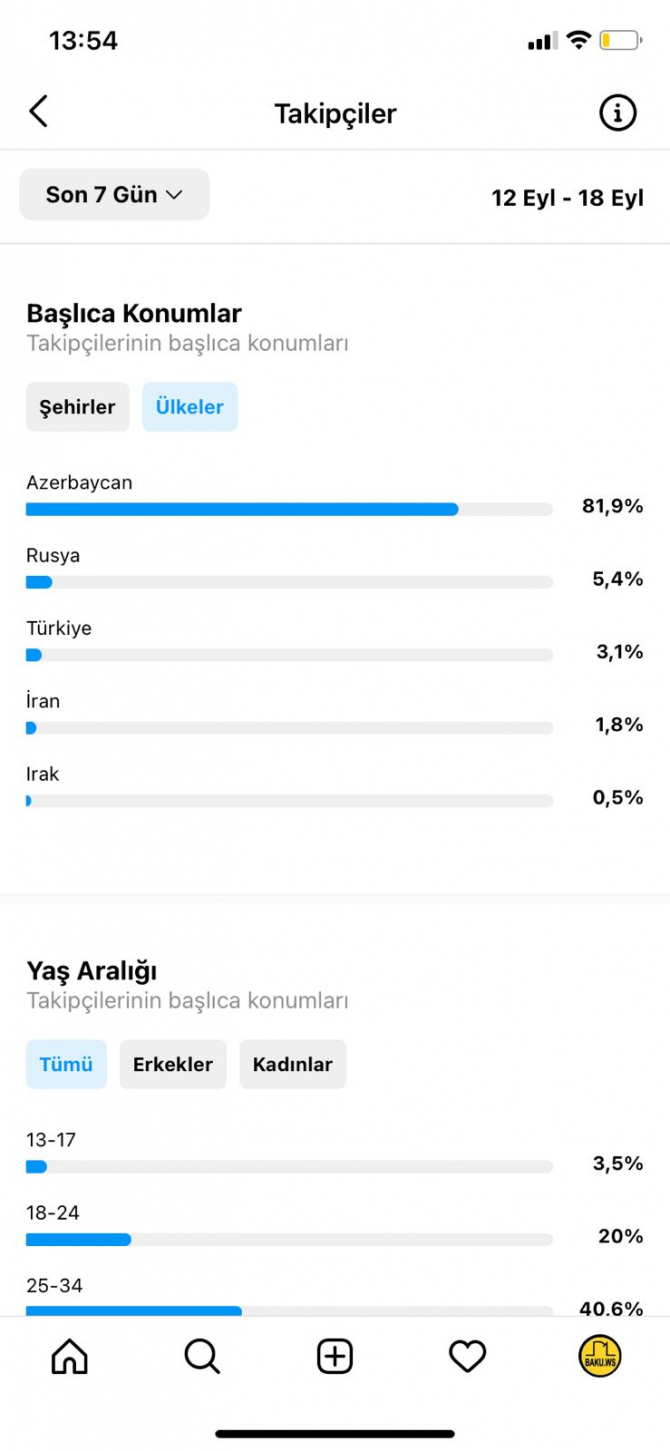Tap the battery indicator in status bar
670x1451 pixels.
click(x=620, y=41)
